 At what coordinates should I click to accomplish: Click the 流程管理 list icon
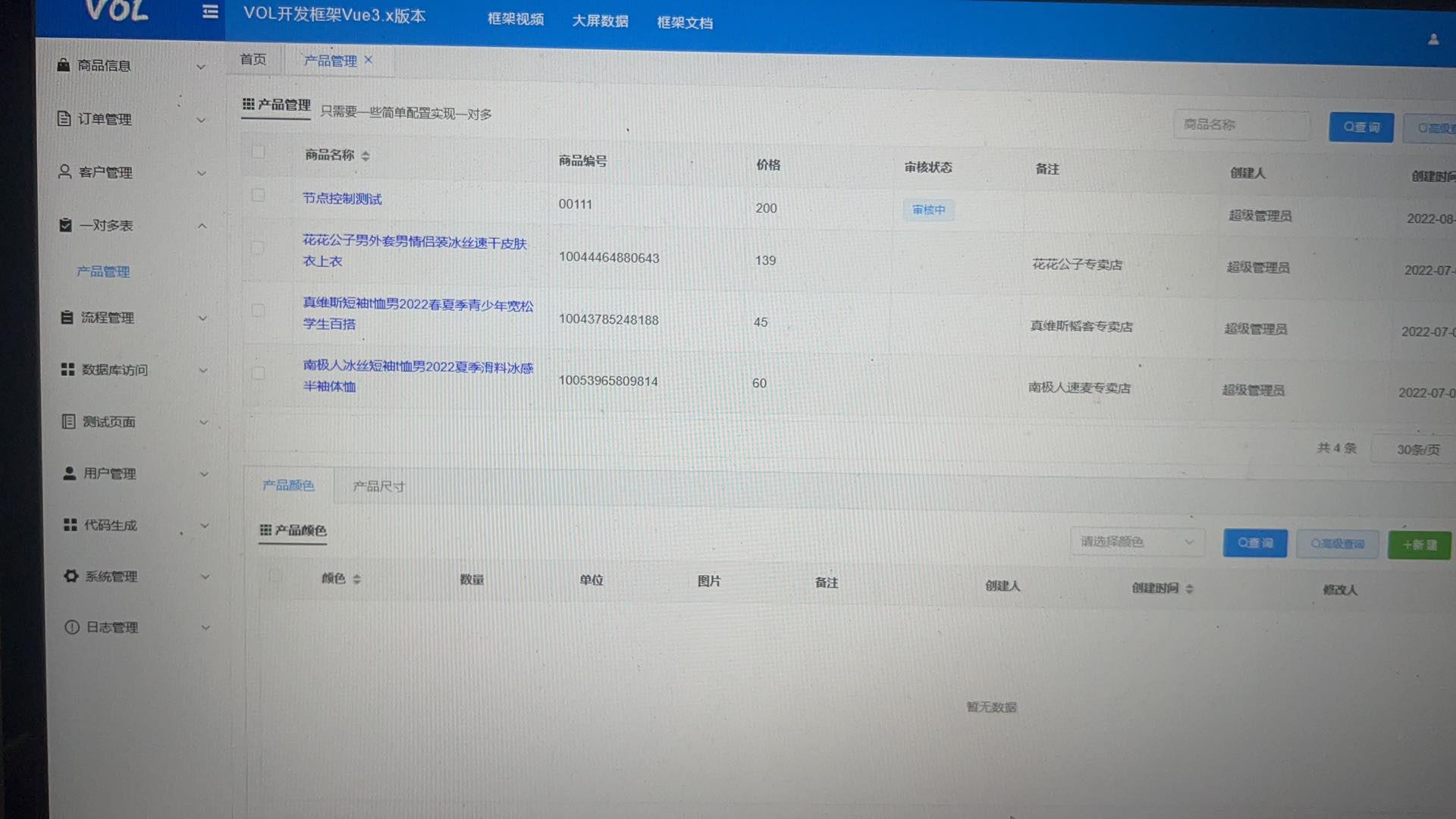pos(67,317)
